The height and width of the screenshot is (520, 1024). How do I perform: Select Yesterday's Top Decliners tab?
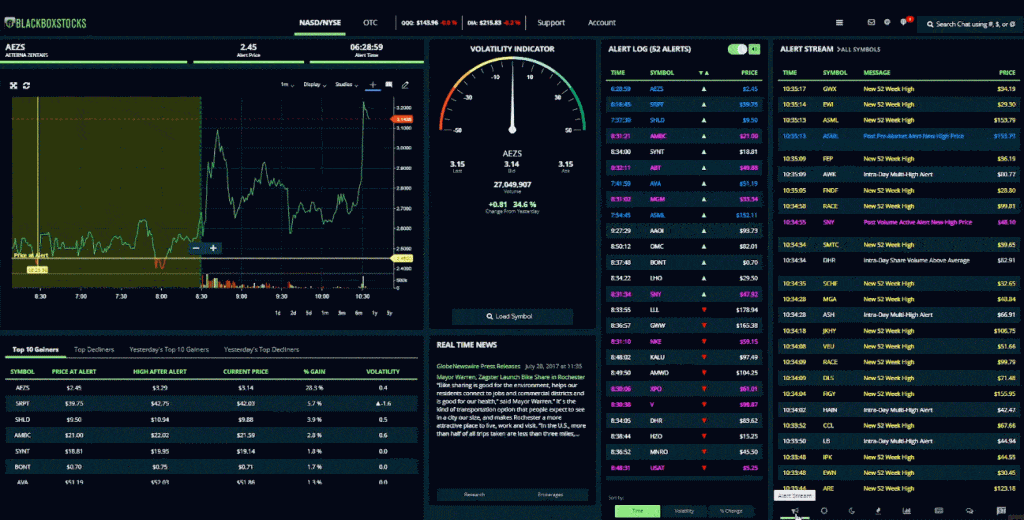pos(261,349)
